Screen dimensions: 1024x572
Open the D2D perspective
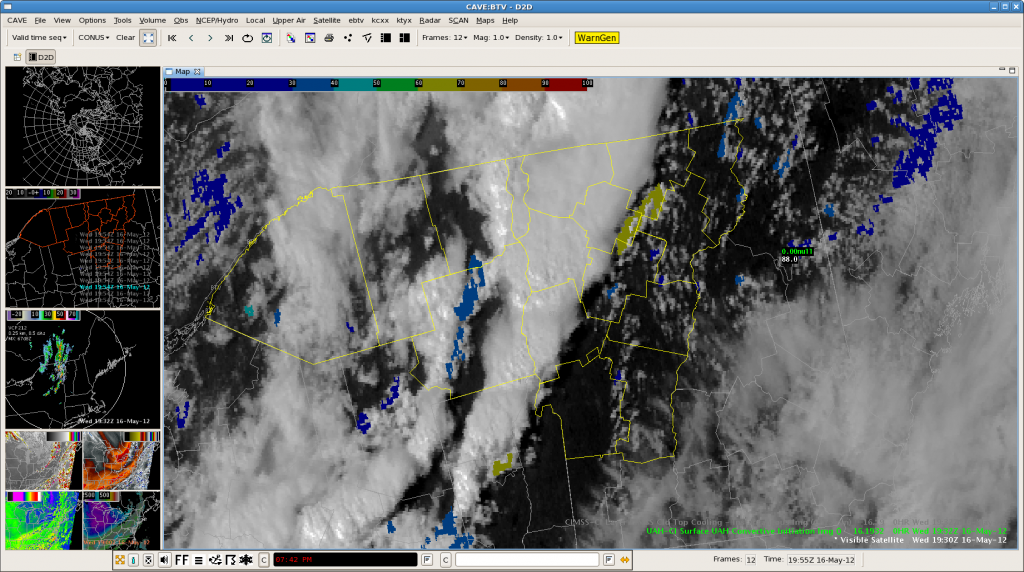(x=41, y=57)
